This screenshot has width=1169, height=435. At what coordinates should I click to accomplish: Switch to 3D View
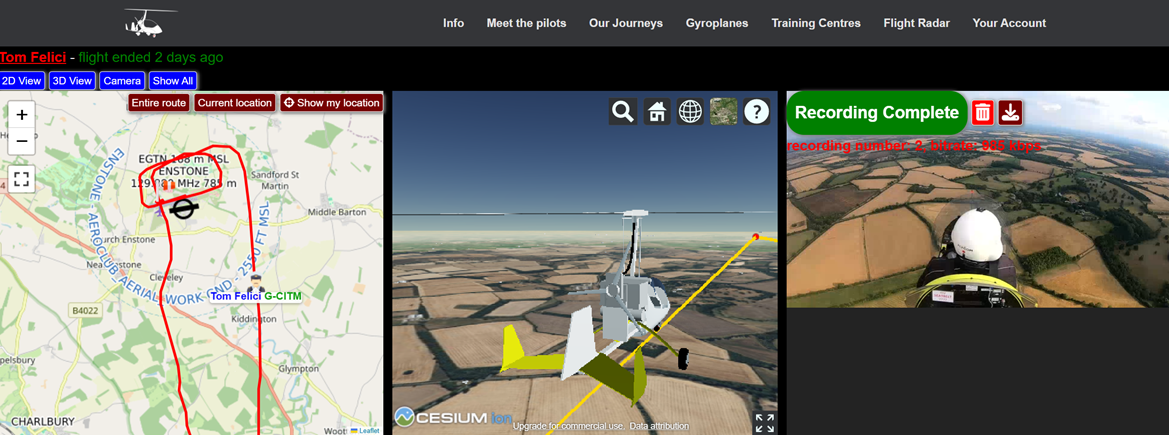pyautogui.click(x=72, y=81)
